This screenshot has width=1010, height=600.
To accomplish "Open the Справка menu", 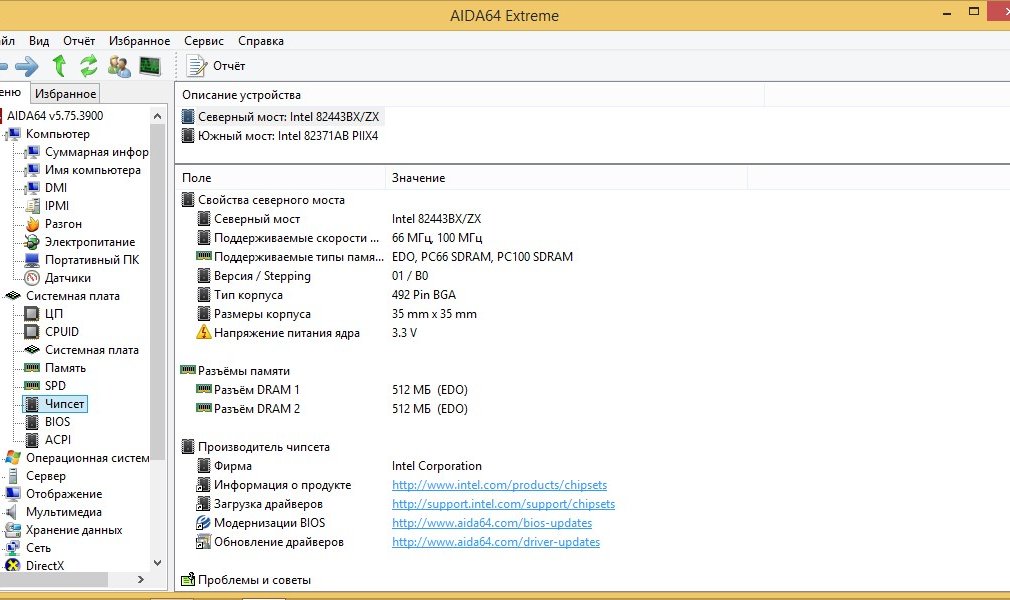I will tap(261, 41).
